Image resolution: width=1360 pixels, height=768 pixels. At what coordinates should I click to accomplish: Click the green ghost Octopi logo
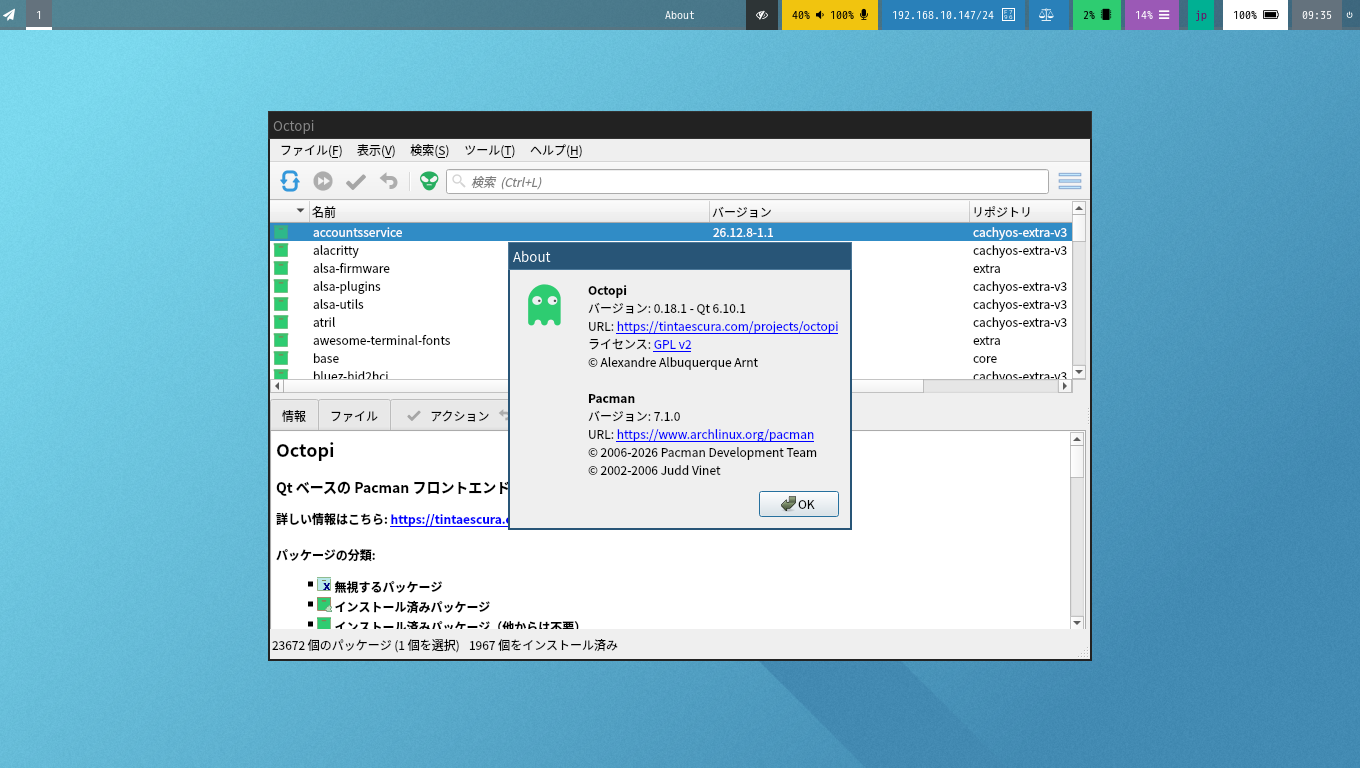[x=544, y=305]
